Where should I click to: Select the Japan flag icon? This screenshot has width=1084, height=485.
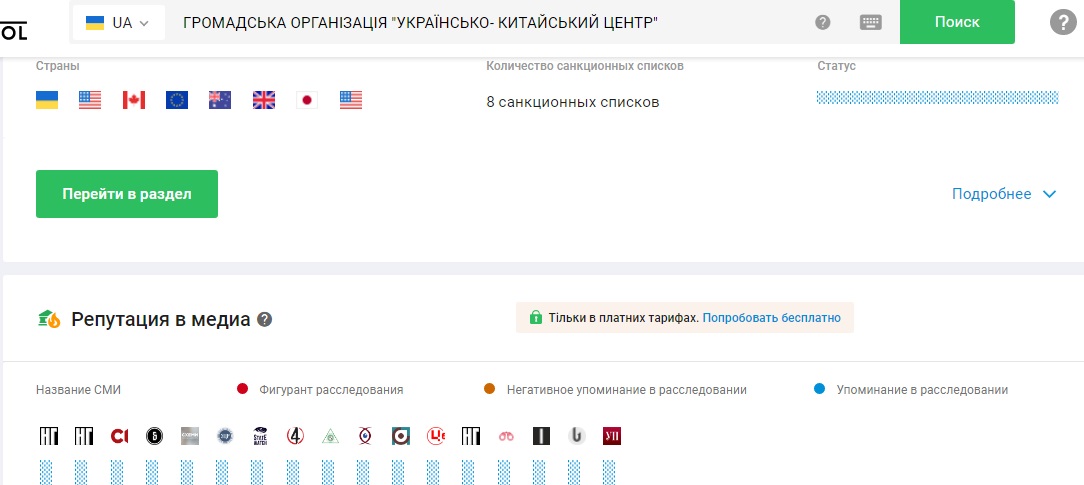pos(307,100)
